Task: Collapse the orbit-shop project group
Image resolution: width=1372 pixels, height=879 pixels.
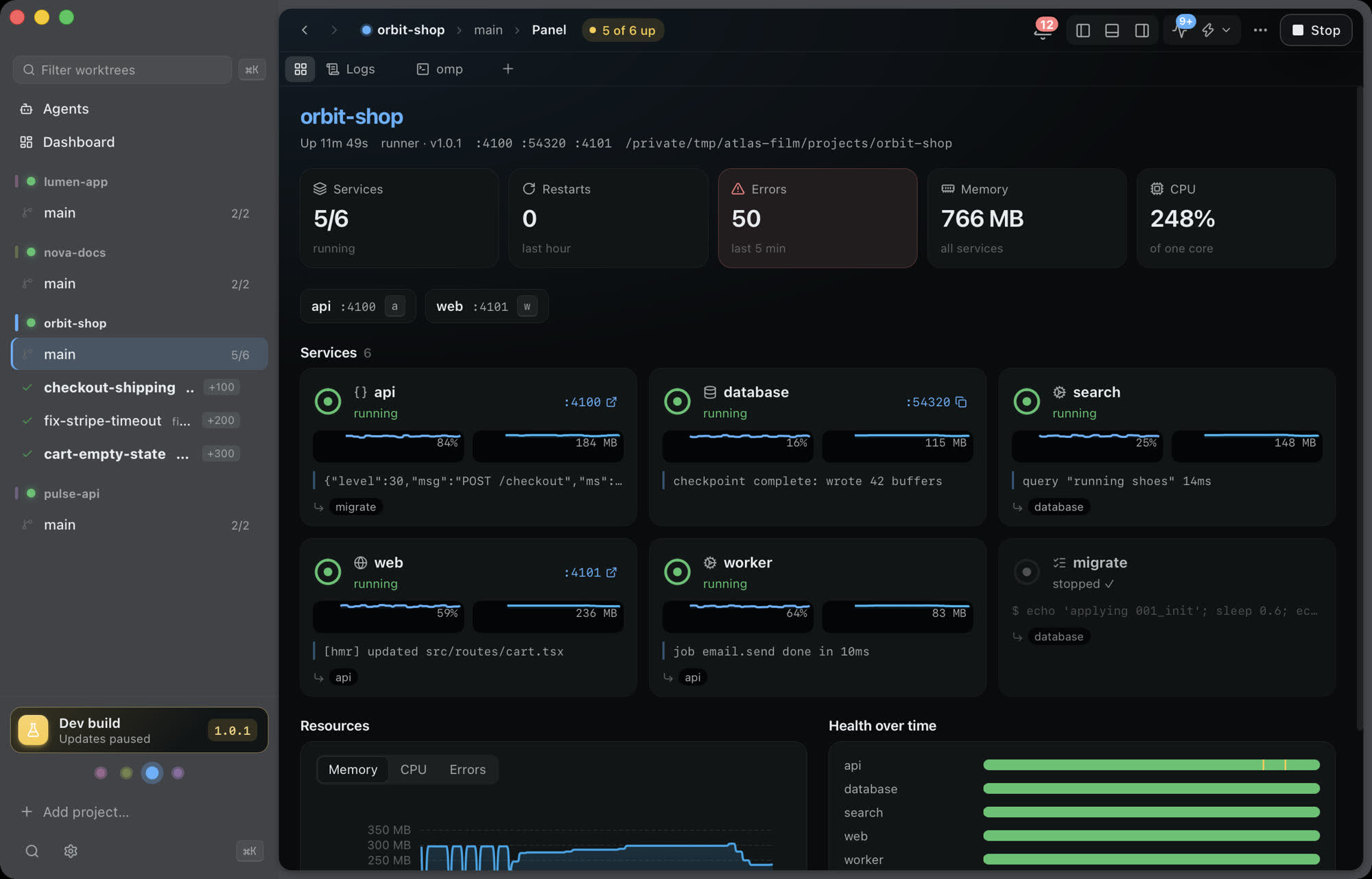Action: [75, 323]
